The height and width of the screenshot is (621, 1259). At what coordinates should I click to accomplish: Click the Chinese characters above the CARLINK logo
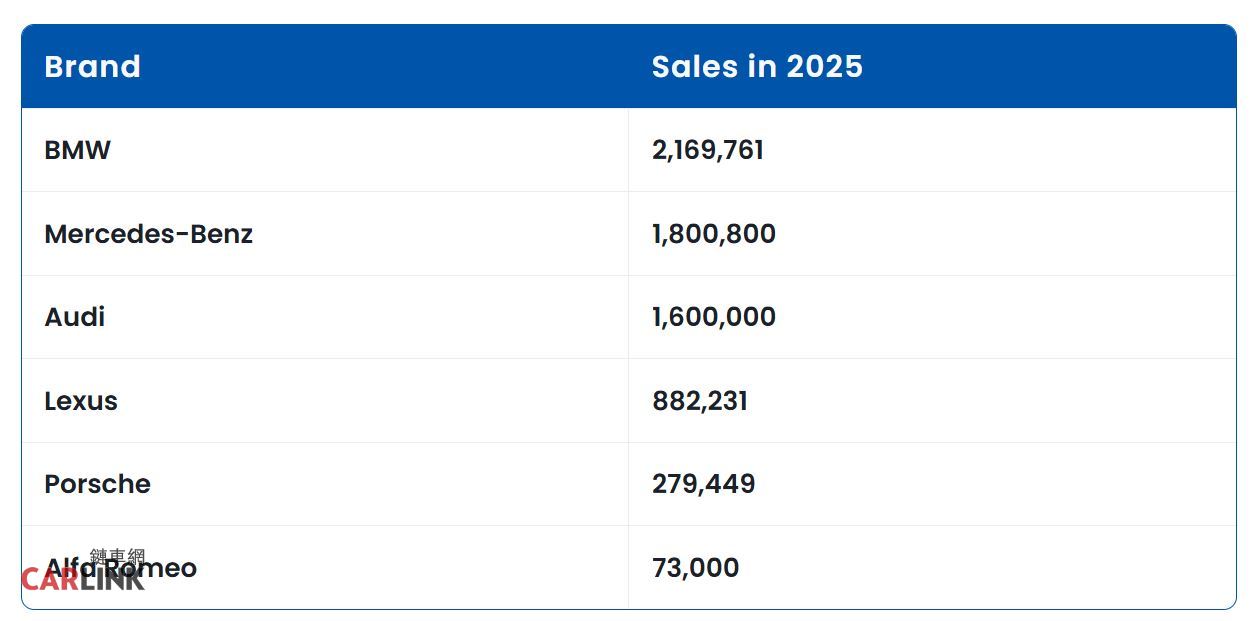pos(117,556)
